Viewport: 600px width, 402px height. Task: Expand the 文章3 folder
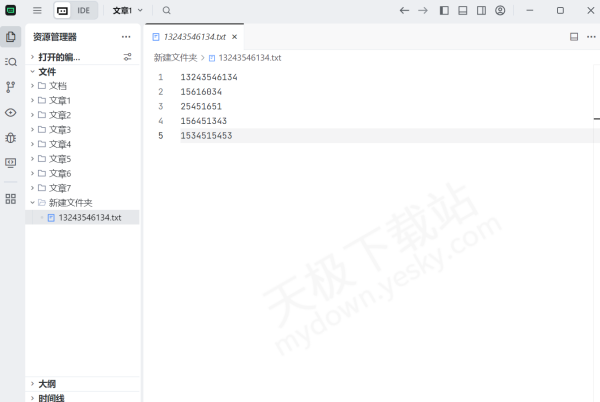click(60, 130)
